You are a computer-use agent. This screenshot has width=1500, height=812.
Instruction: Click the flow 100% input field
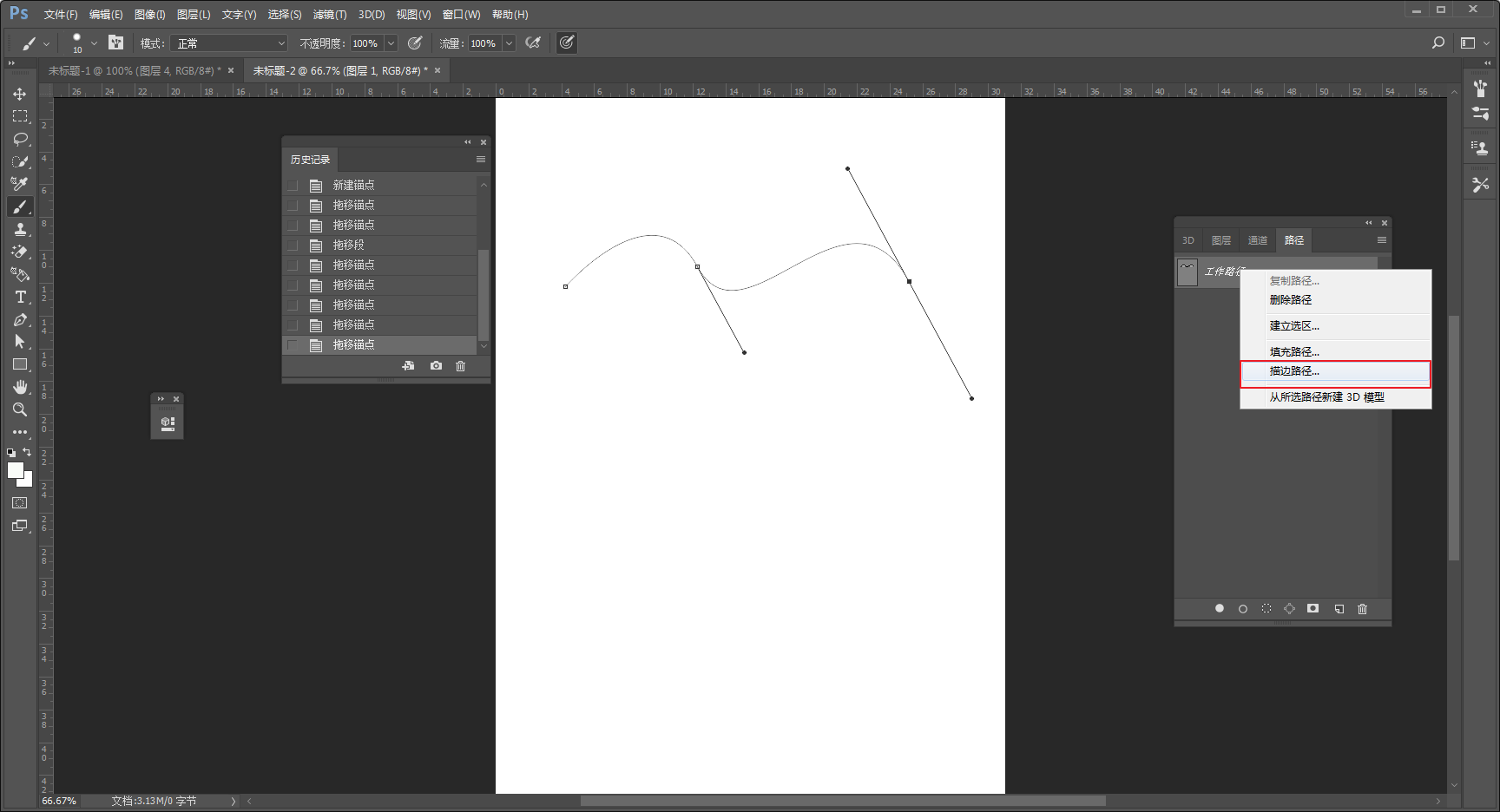(x=484, y=43)
